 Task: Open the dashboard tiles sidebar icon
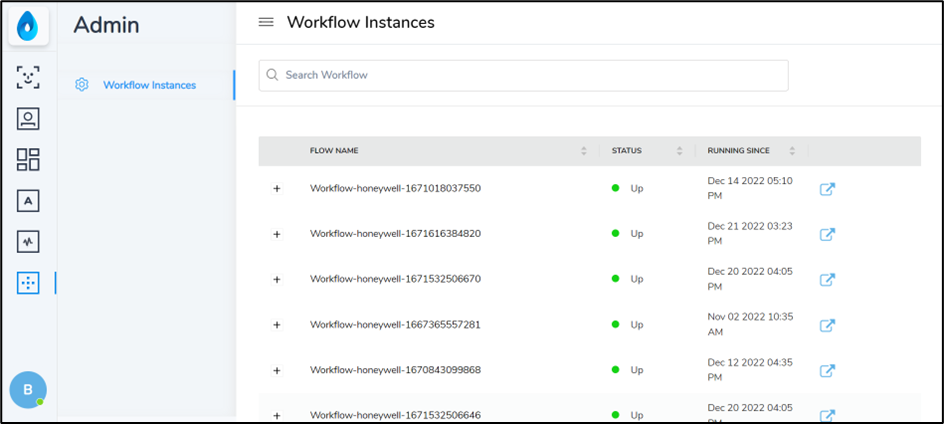[x=28, y=160]
